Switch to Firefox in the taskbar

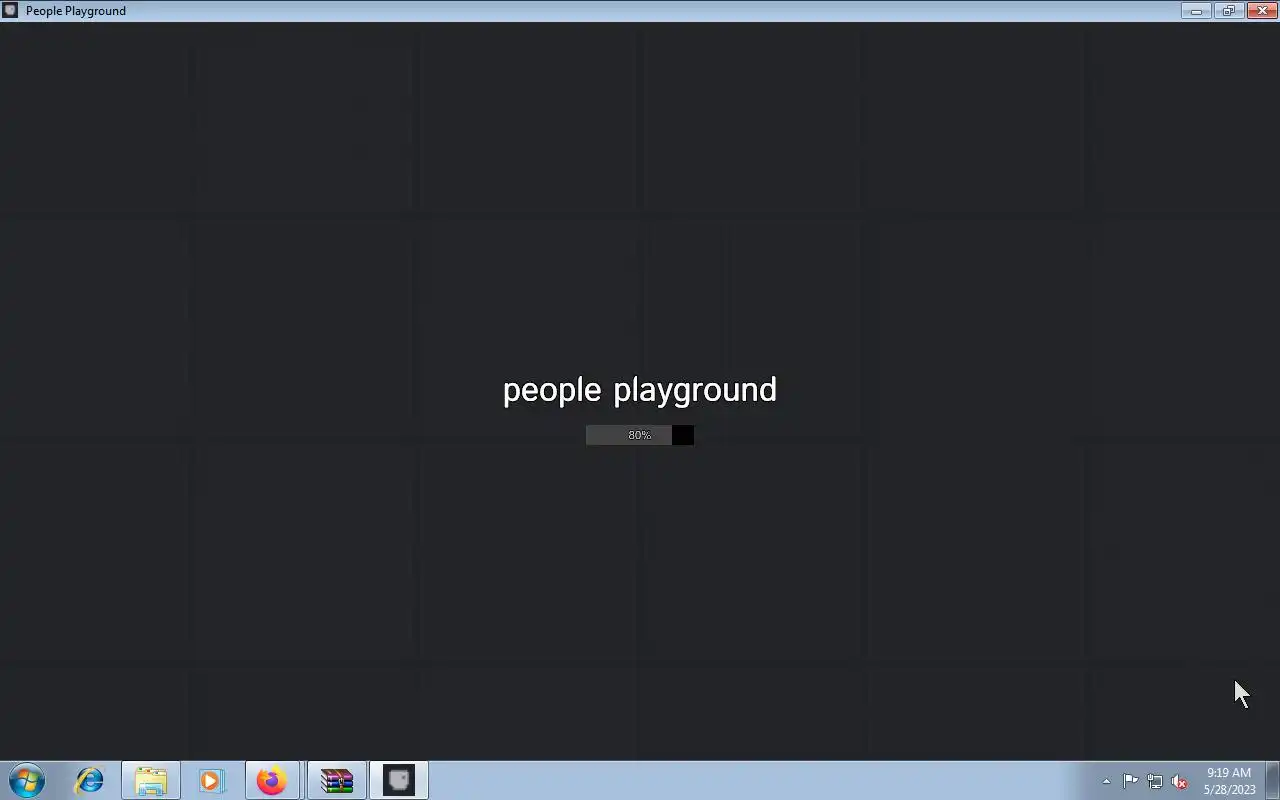point(272,780)
